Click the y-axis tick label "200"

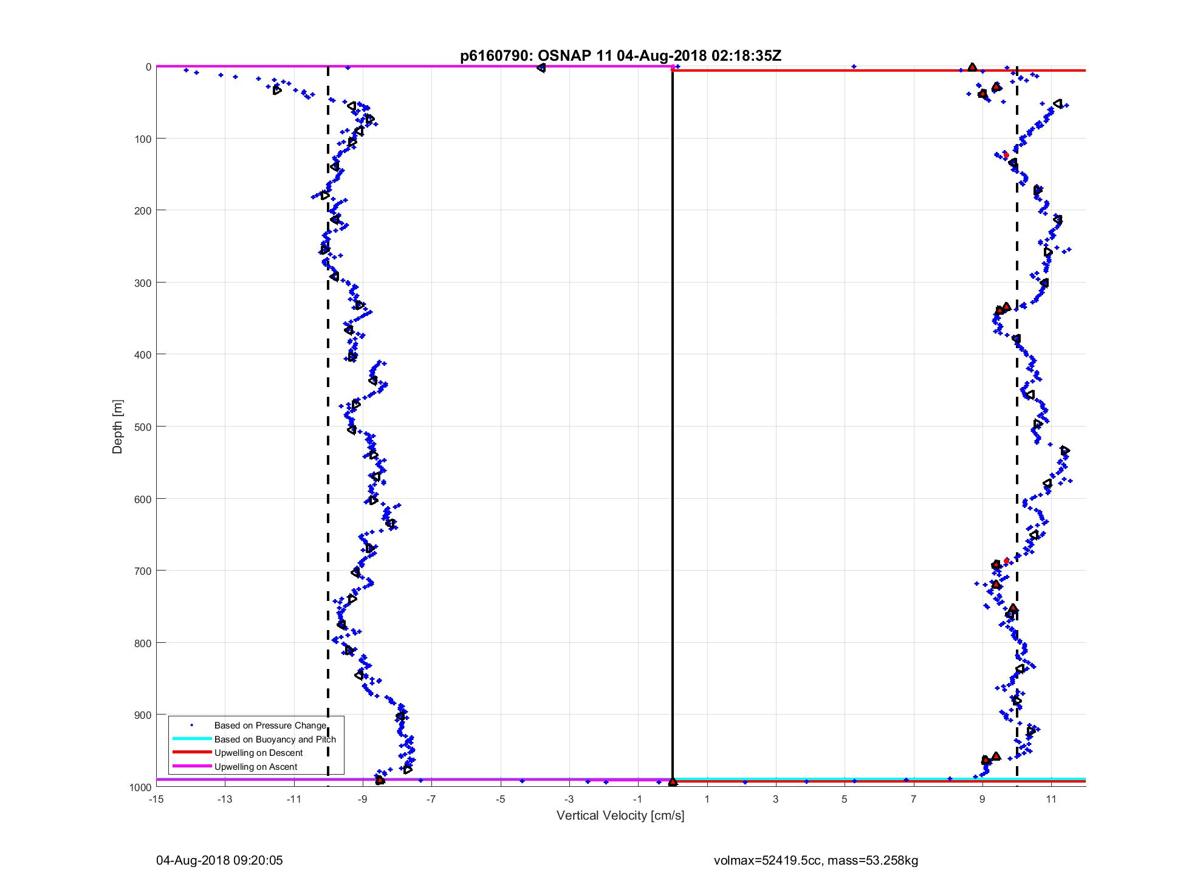coord(142,210)
